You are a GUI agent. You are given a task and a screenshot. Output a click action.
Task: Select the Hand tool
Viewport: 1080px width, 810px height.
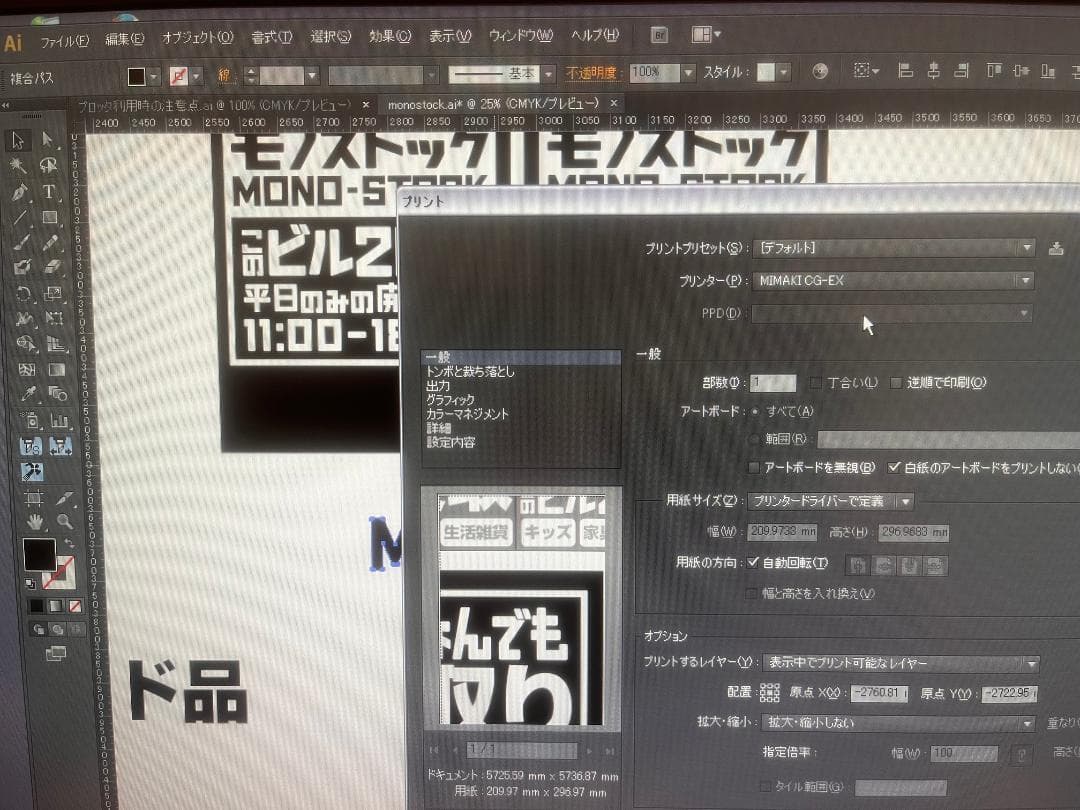tap(33, 522)
